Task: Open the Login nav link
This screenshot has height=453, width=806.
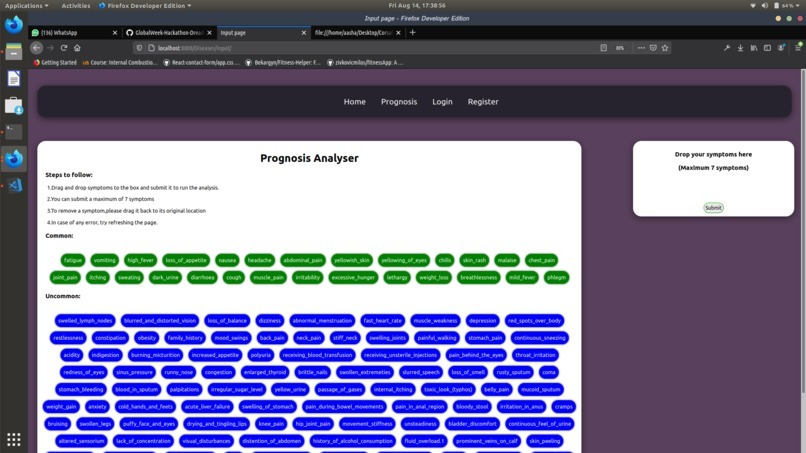Action: pyautogui.click(x=442, y=102)
